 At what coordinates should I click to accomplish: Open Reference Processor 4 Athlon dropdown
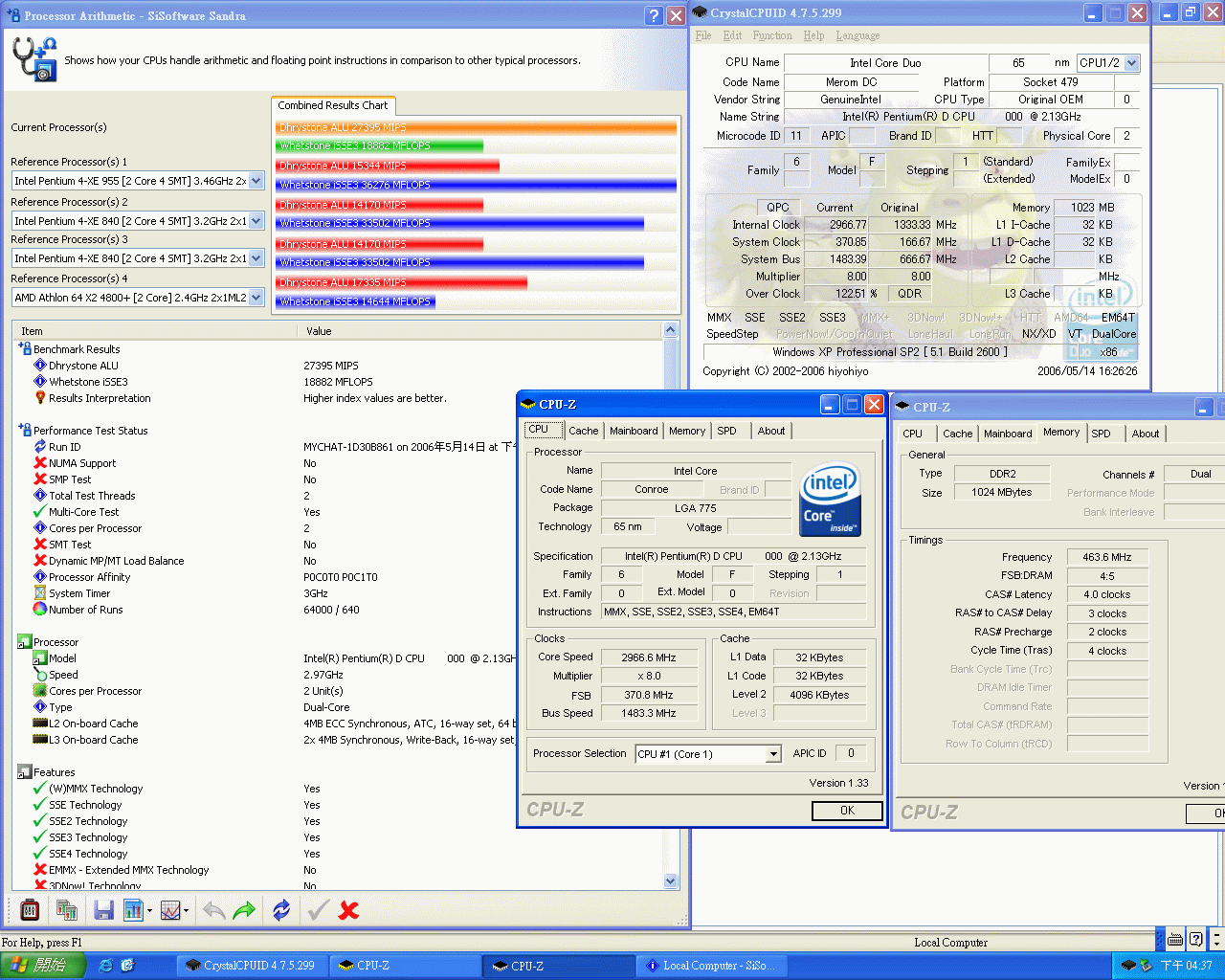pyautogui.click(x=256, y=298)
